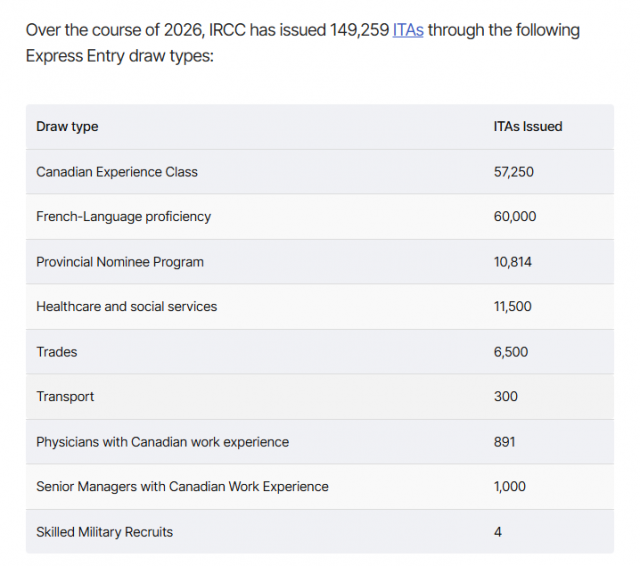This screenshot has height=566, width=640.
Task: Select French-Language proficiency row label
Action: pos(123,216)
